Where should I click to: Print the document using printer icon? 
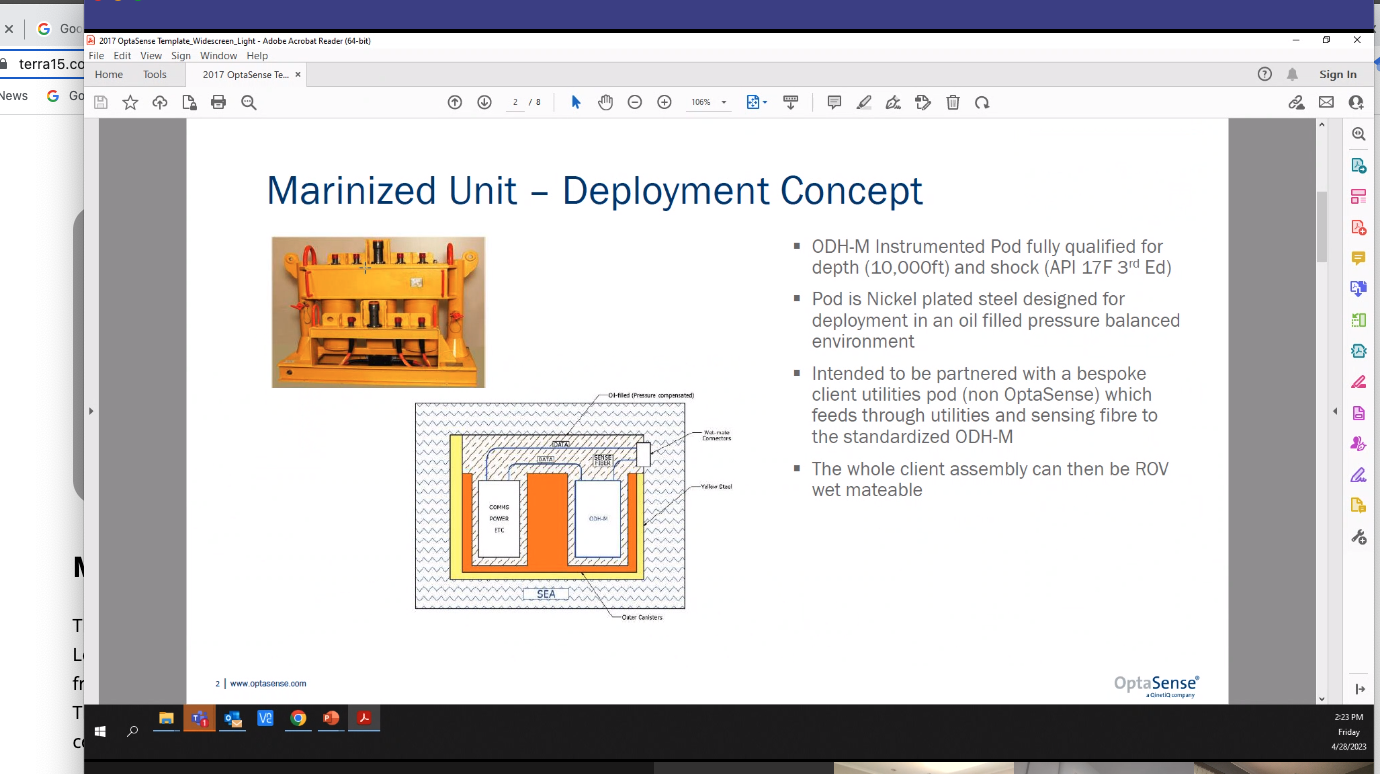(219, 102)
